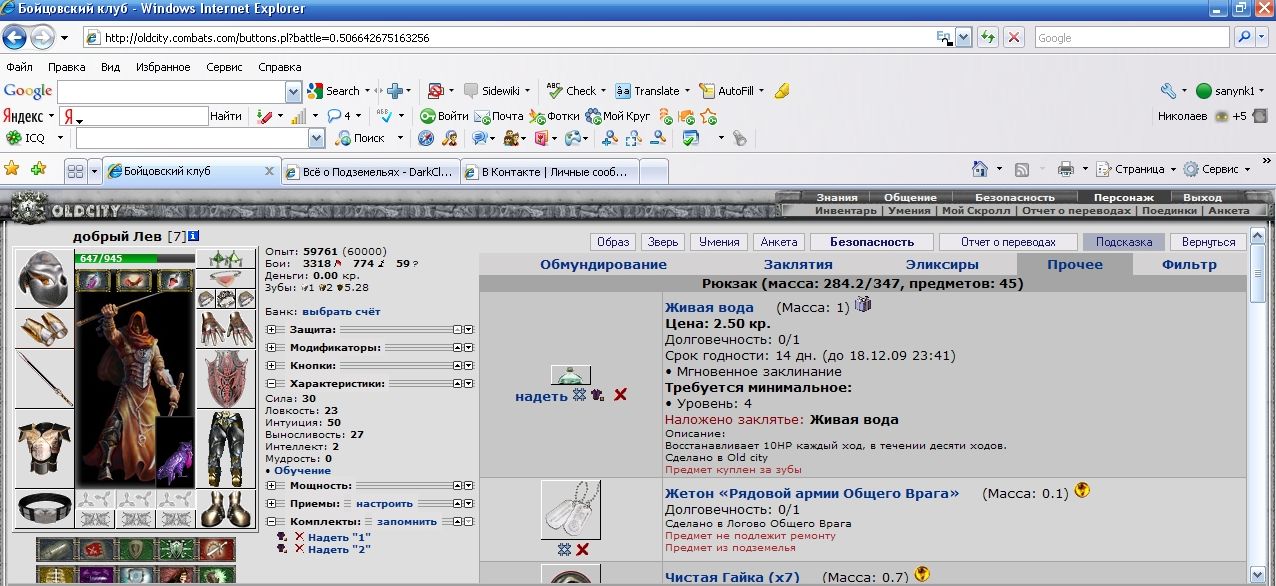Click the golden bracers equipment slot

(x=44, y=327)
